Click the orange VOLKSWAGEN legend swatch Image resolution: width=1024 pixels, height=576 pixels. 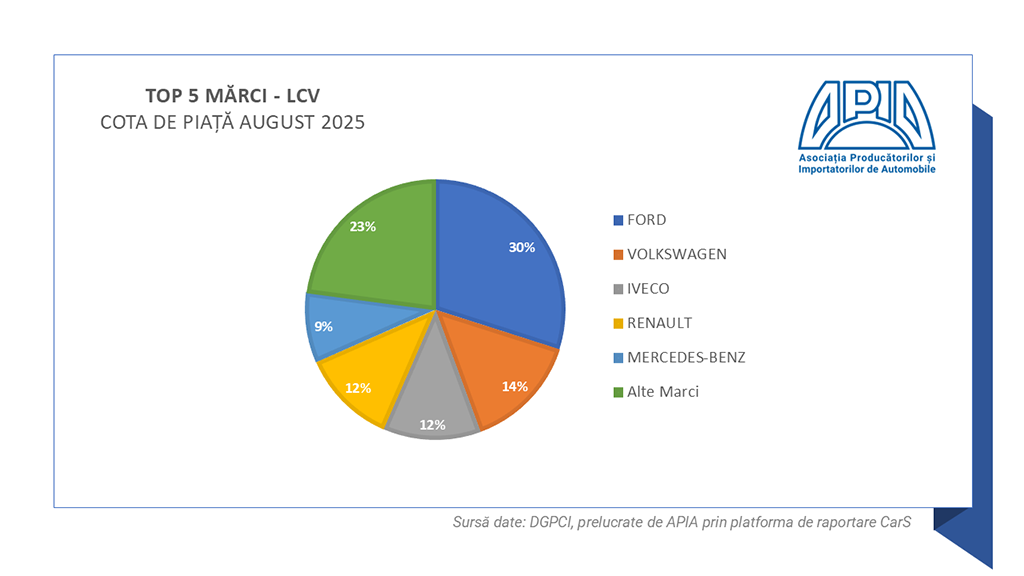point(618,254)
